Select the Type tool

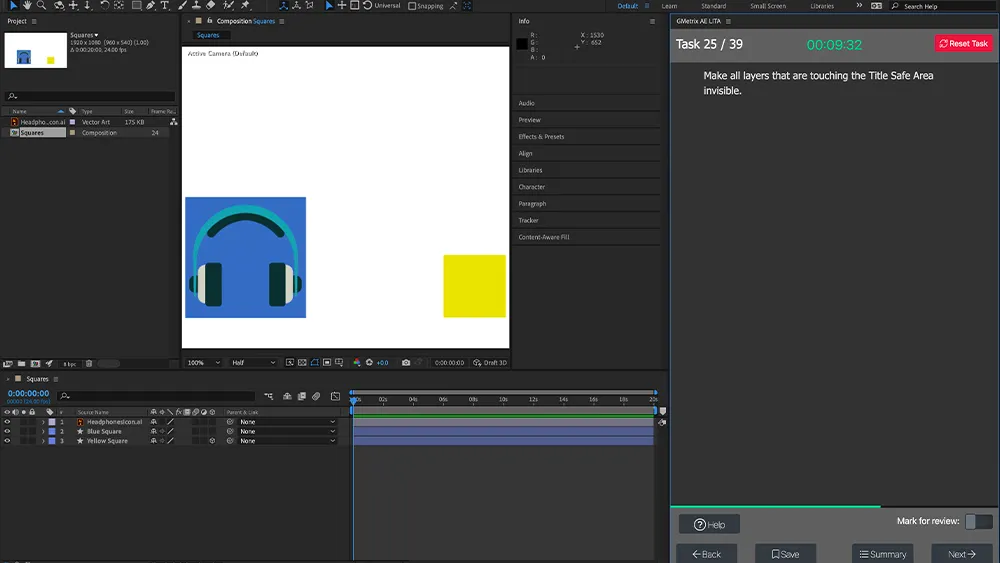pos(165,5)
